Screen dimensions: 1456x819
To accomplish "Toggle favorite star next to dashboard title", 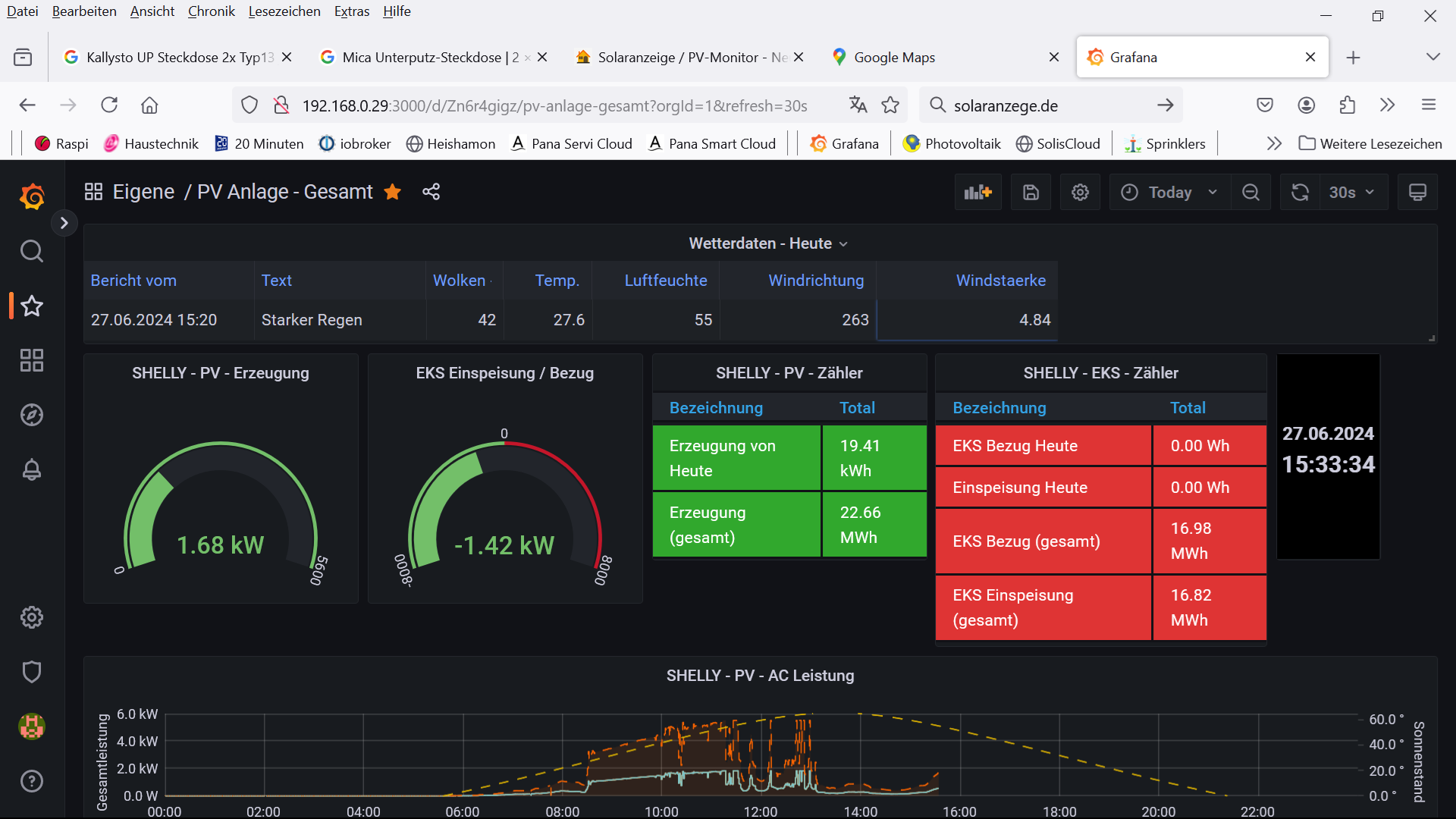I will point(392,192).
